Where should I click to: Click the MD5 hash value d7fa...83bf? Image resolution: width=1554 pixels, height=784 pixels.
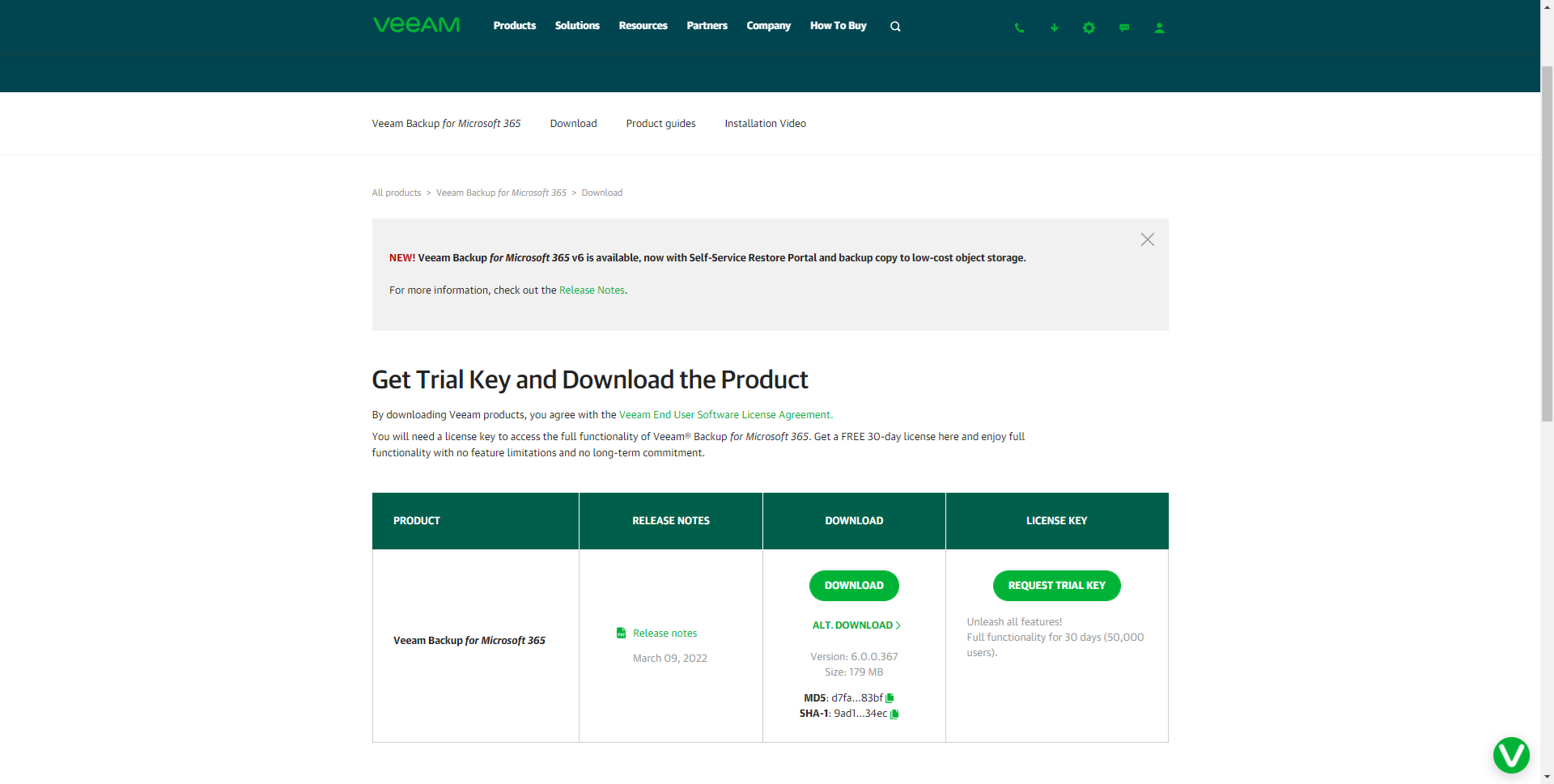click(x=857, y=698)
